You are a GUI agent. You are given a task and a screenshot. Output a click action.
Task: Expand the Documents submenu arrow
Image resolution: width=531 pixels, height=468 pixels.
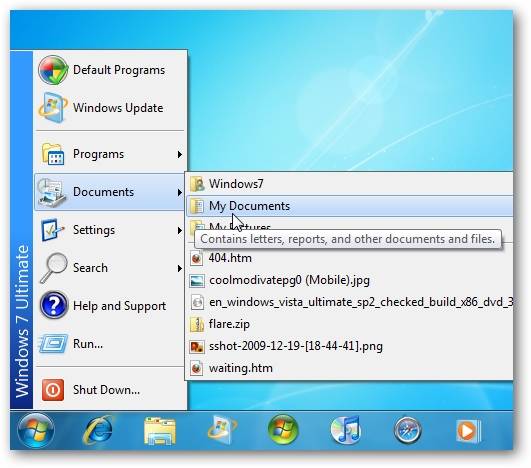pyautogui.click(x=179, y=193)
